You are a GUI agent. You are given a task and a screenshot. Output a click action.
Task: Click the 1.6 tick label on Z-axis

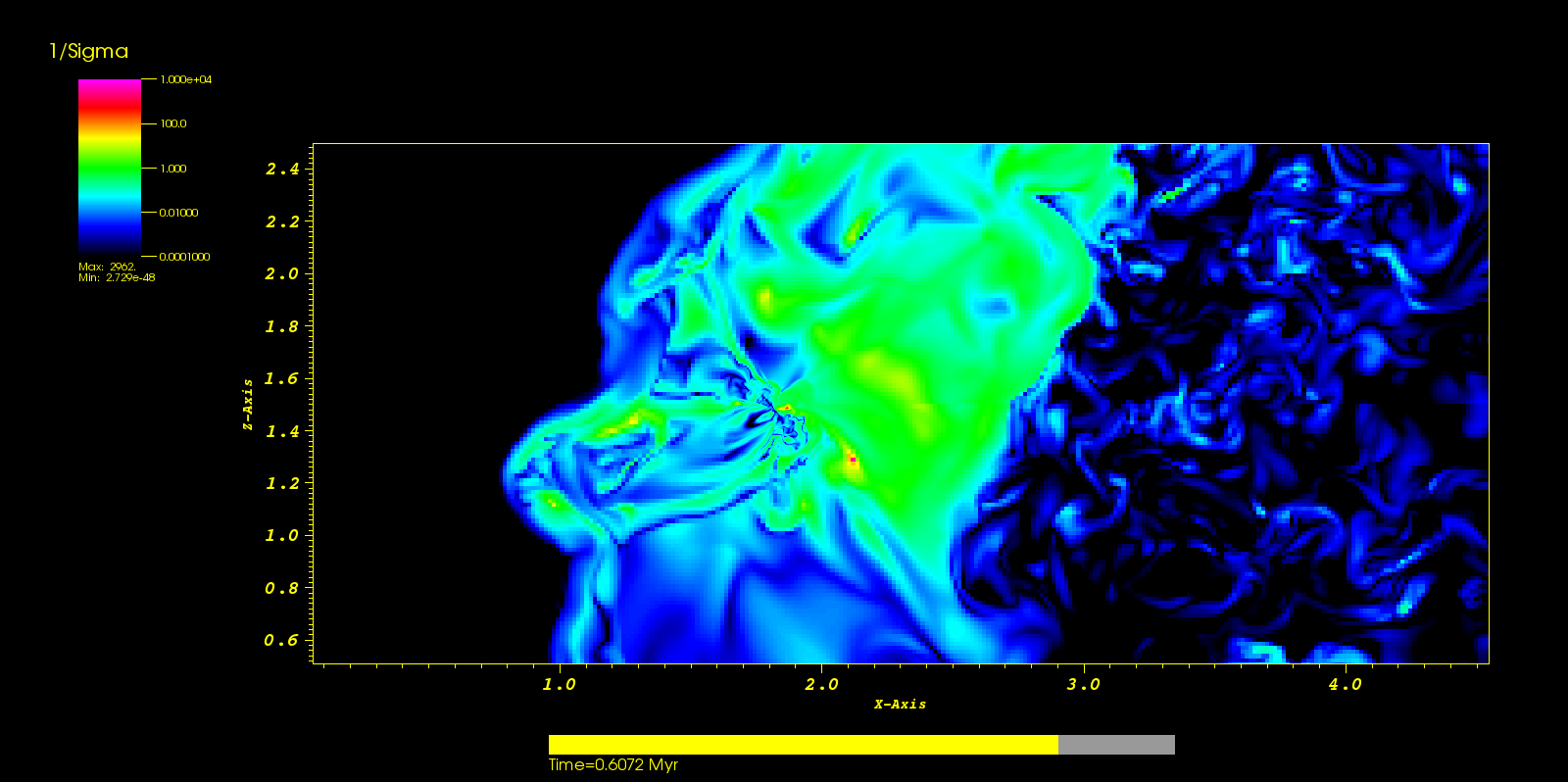tap(281, 378)
